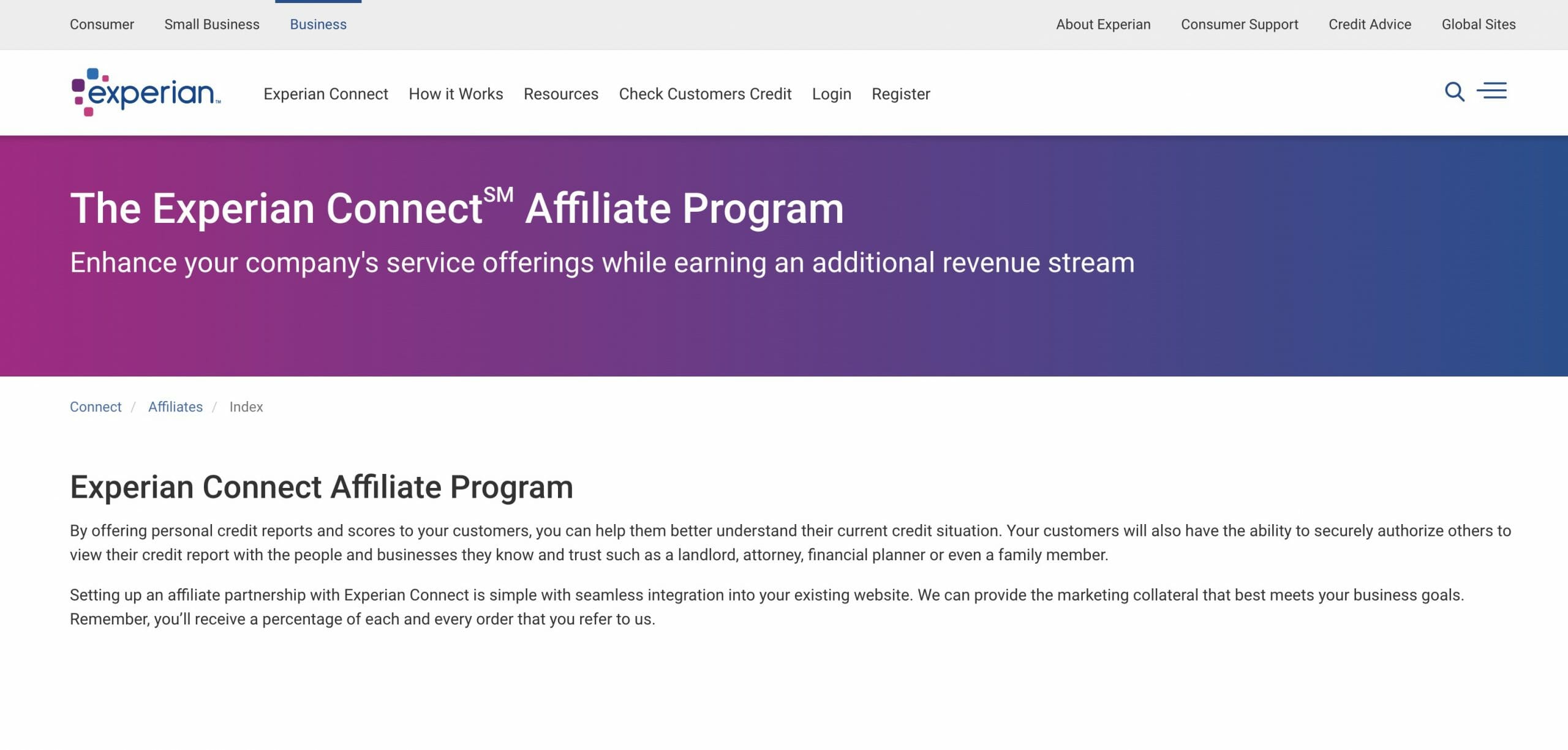
Task: Select the Small Business tab
Action: 212,24
